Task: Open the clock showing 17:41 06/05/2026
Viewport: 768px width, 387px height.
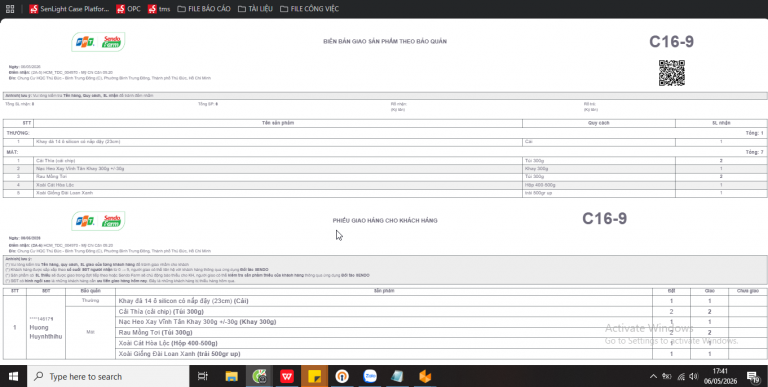Action: pos(720,376)
